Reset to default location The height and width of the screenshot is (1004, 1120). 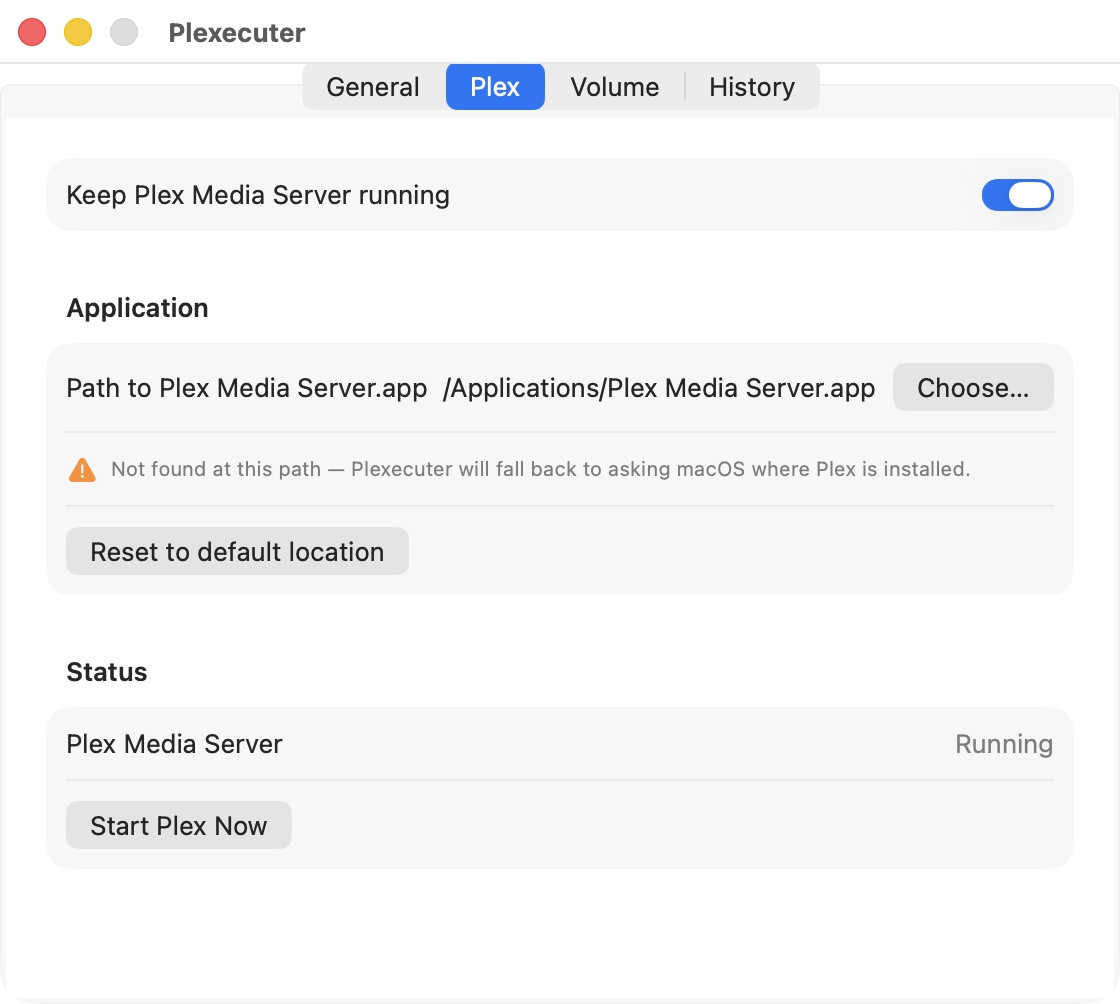(237, 551)
